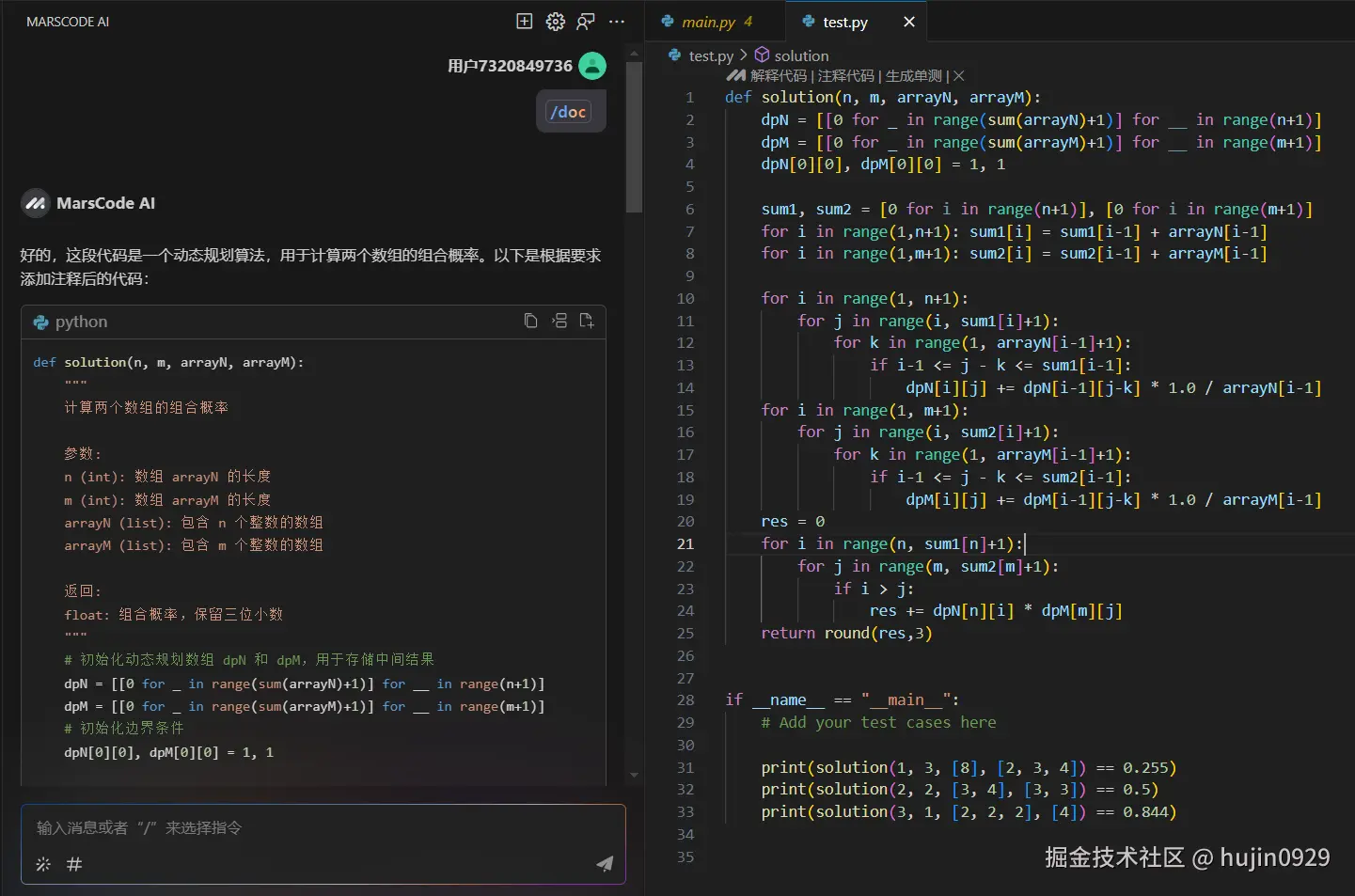Open MarsCode AI settings gear

pos(556,22)
